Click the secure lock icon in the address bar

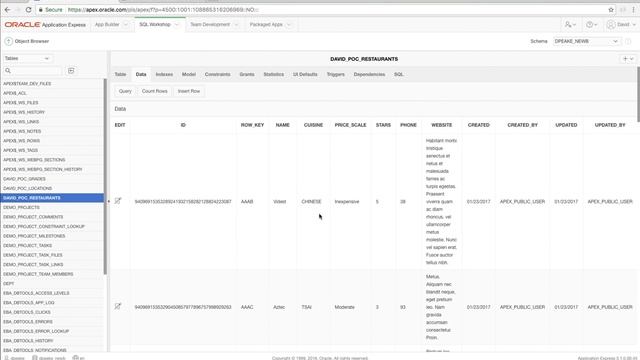[x=41, y=9]
